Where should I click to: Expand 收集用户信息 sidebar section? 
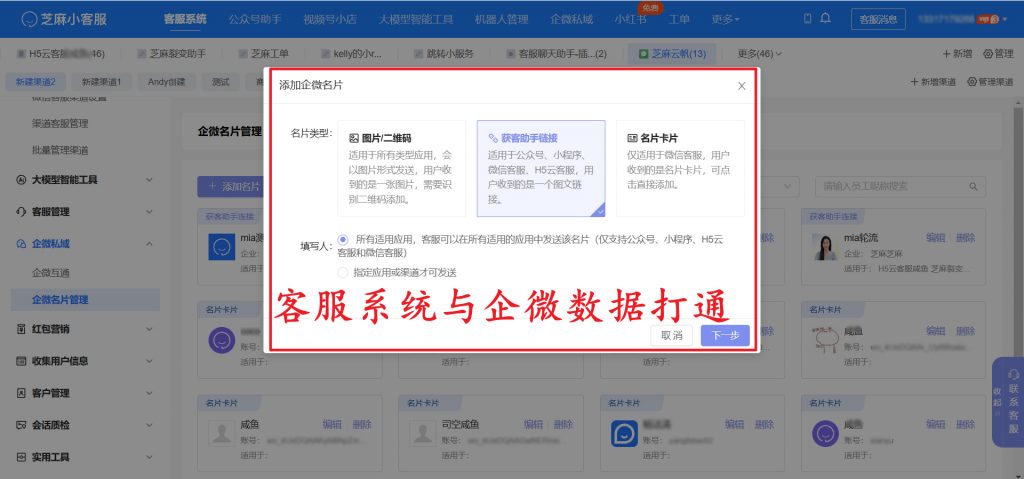tap(150, 361)
